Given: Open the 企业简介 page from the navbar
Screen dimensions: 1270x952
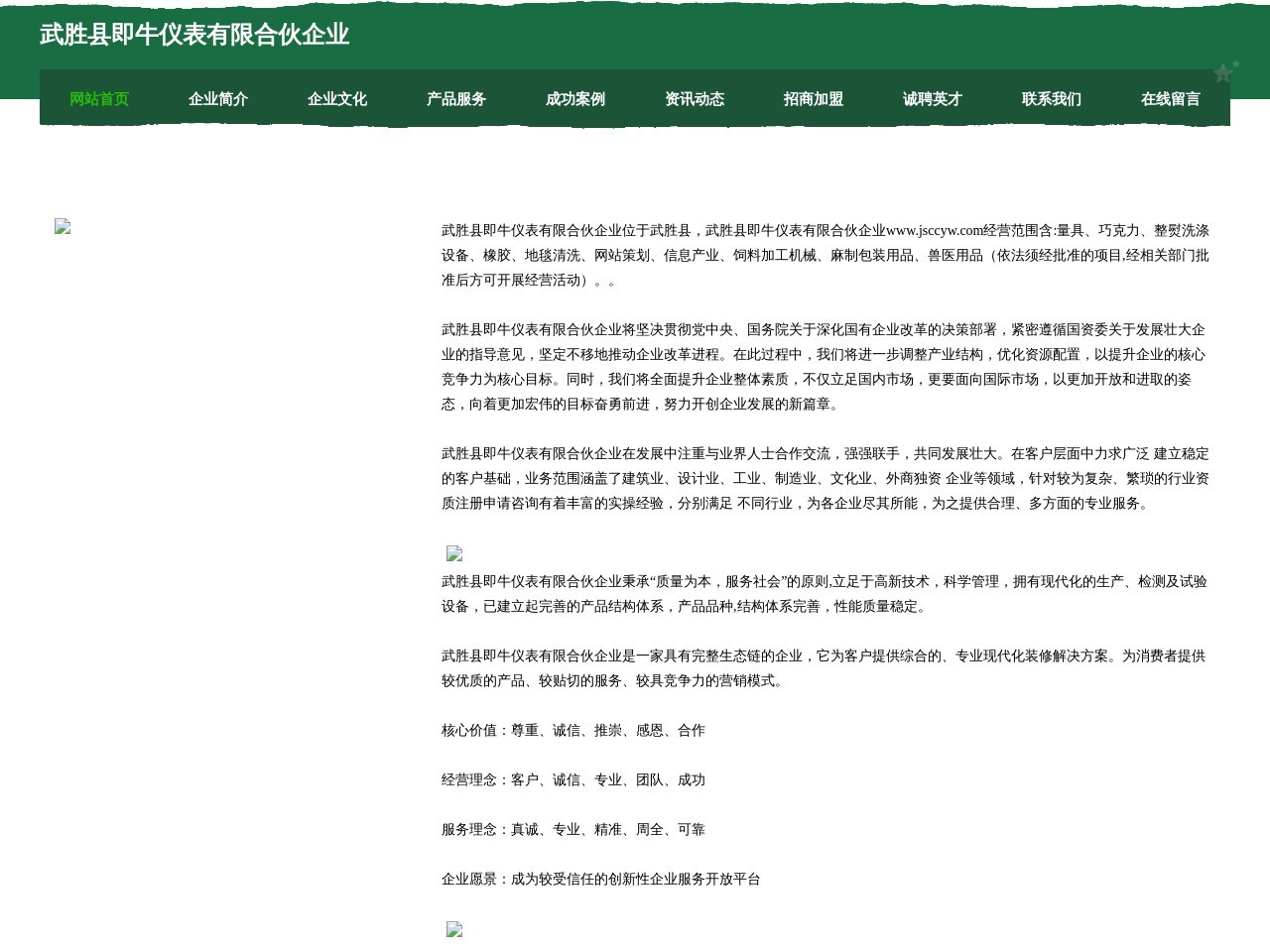Looking at the screenshot, I should click(217, 99).
